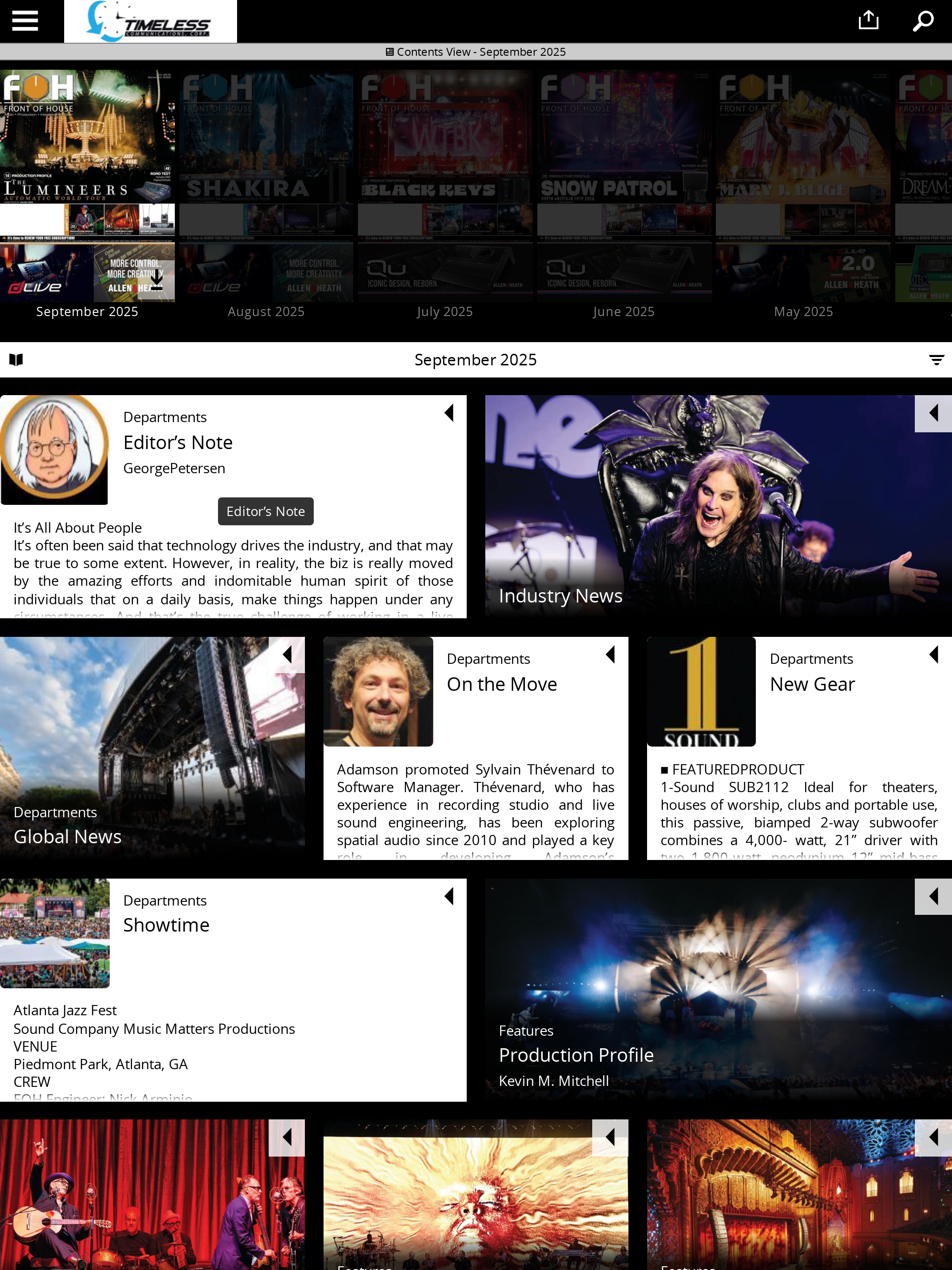This screenshot has height=1270, width=952.
Task: Click the "Piedmont Park, Atlanta, GA" line
Action: 100,1065
